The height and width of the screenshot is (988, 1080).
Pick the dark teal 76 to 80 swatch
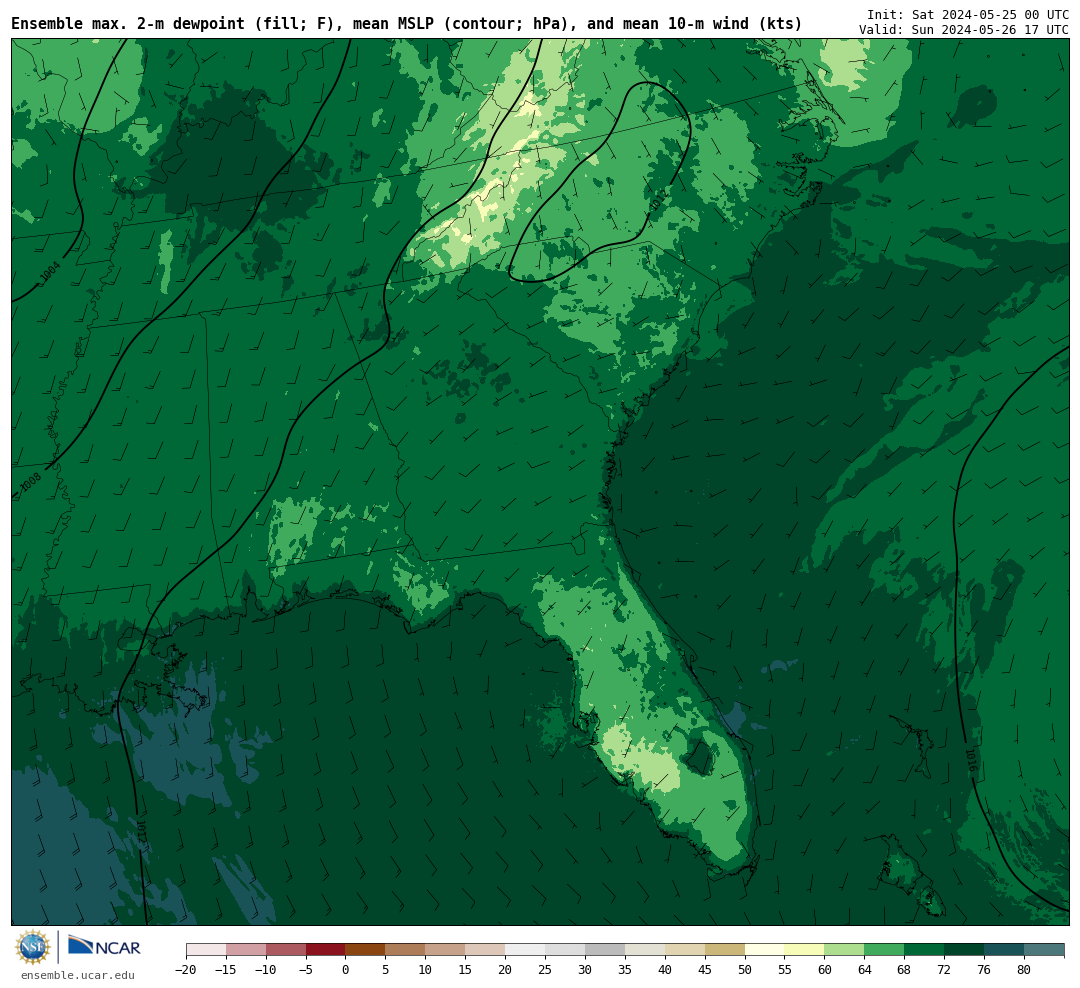1005,950
